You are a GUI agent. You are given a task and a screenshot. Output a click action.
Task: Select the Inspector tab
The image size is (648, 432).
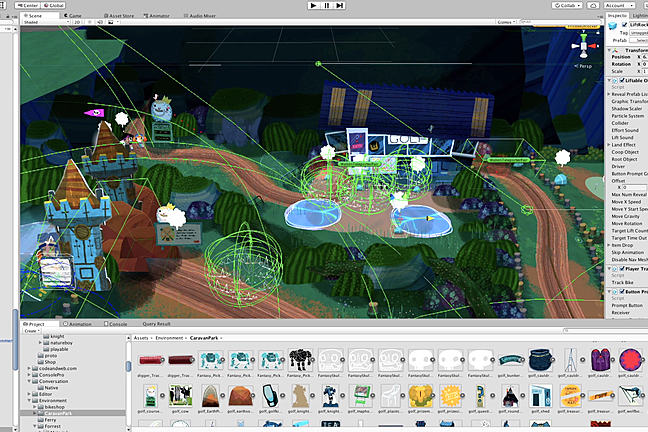[617, 15]
